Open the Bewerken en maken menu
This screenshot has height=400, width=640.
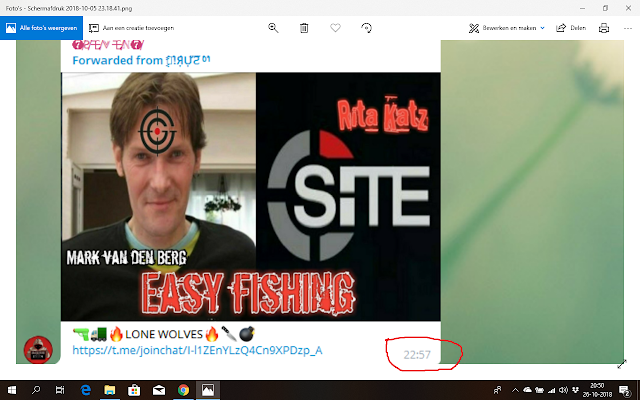(507, 28)
